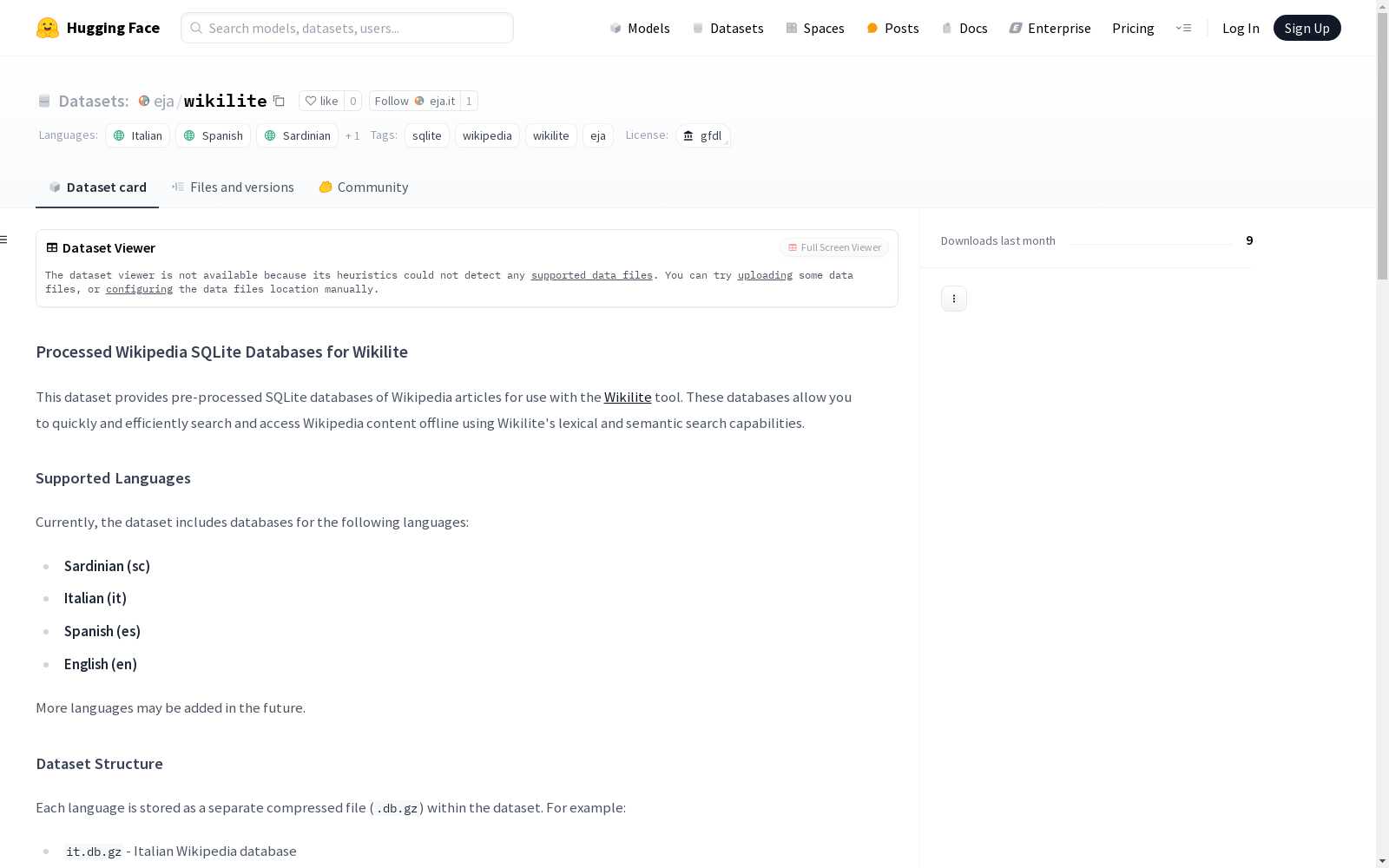Viewport: 1389px width, 868px height.
Task: Go to Spaces
Action: 815,28
